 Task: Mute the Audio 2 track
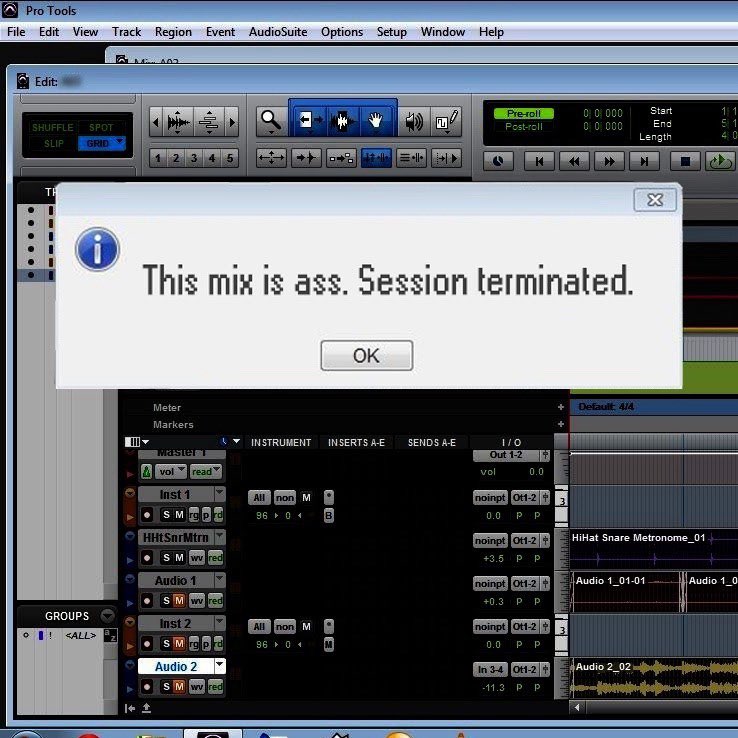tap(179, 687)
